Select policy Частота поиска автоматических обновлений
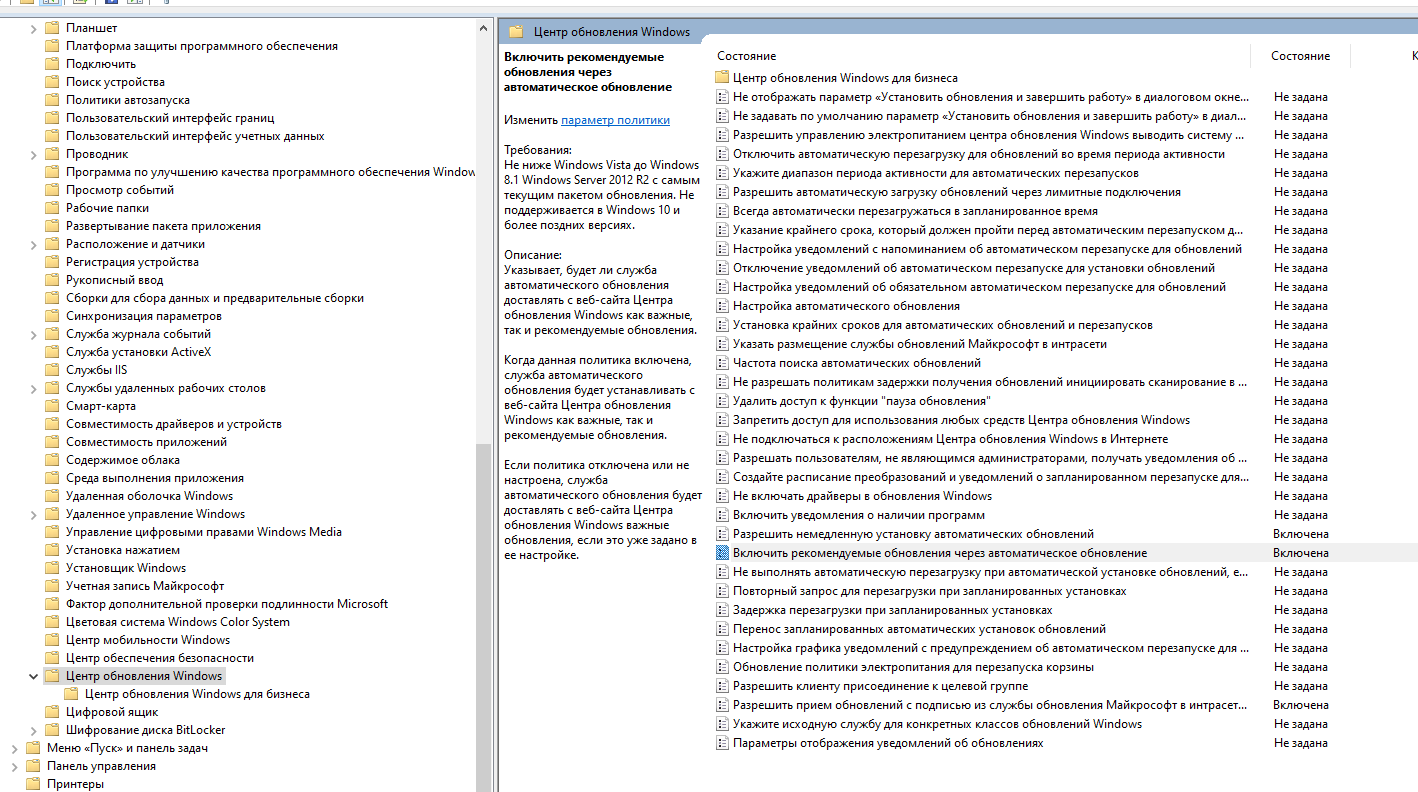 tap(857, 363)
